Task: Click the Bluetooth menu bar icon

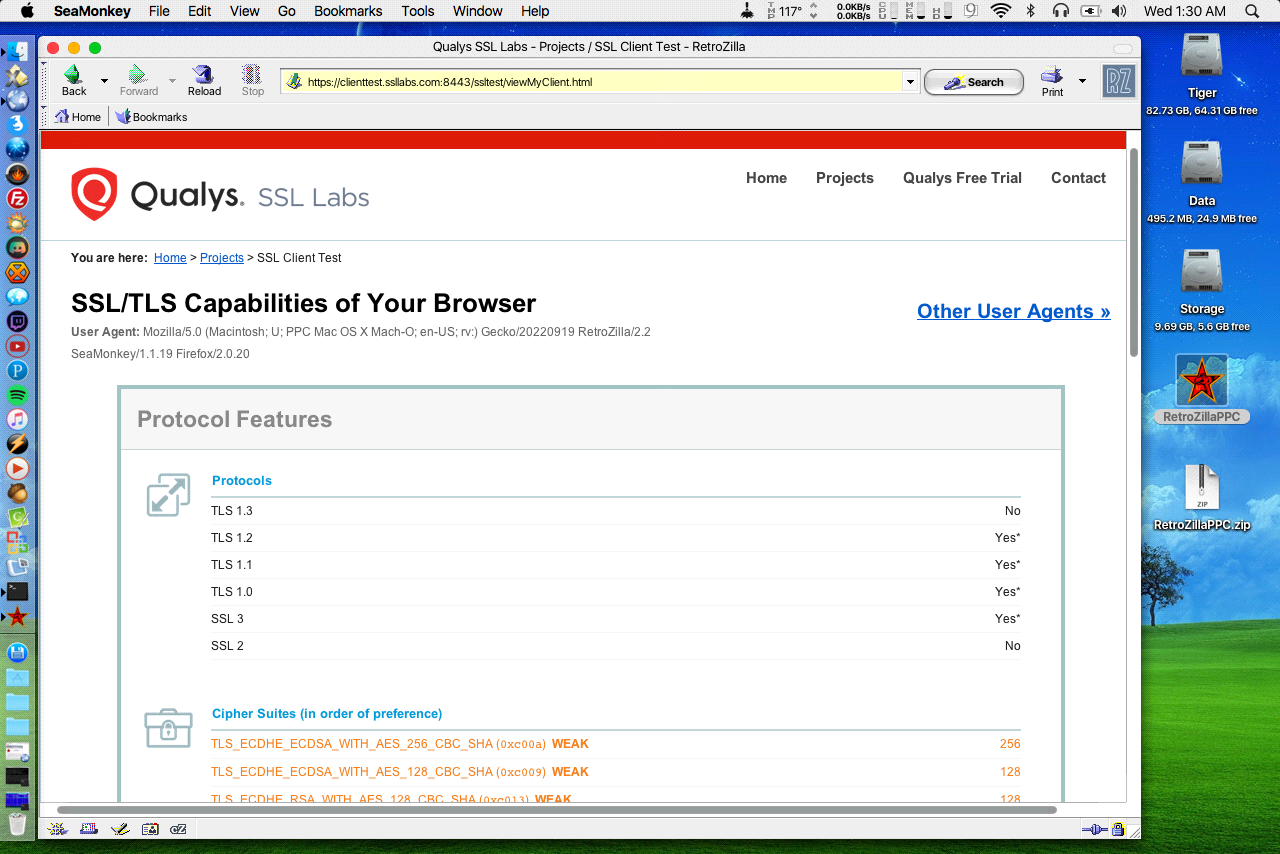Action: 1031,11
